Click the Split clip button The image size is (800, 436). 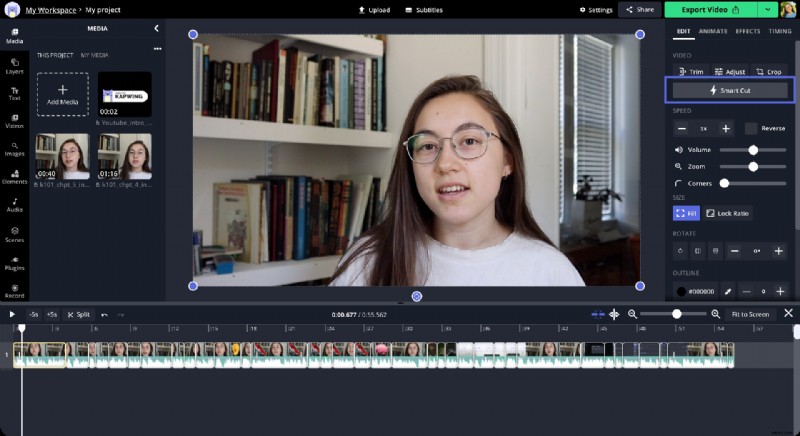coord(79,315)
